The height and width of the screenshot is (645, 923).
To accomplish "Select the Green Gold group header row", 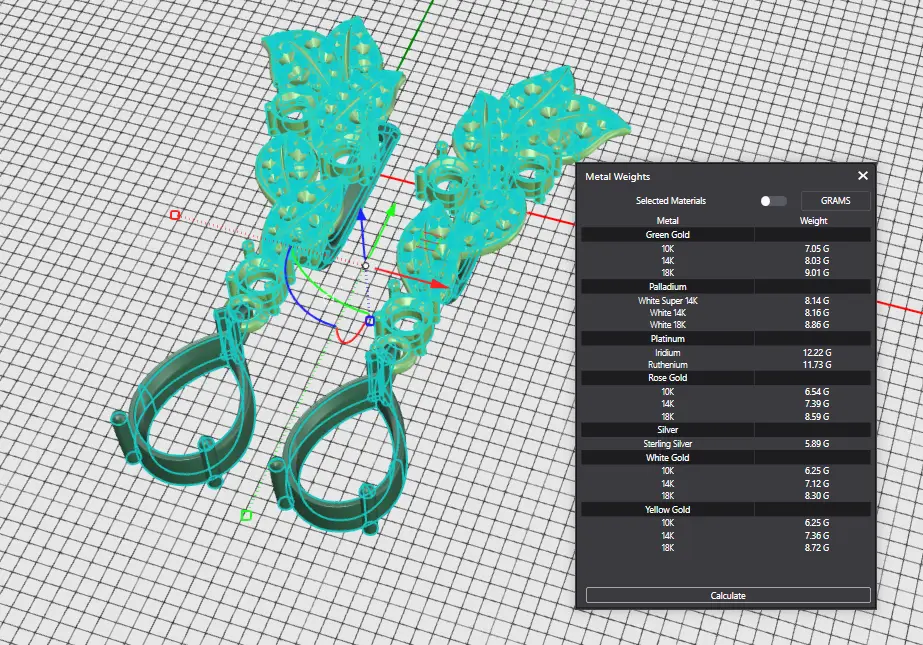I will 668,235.
